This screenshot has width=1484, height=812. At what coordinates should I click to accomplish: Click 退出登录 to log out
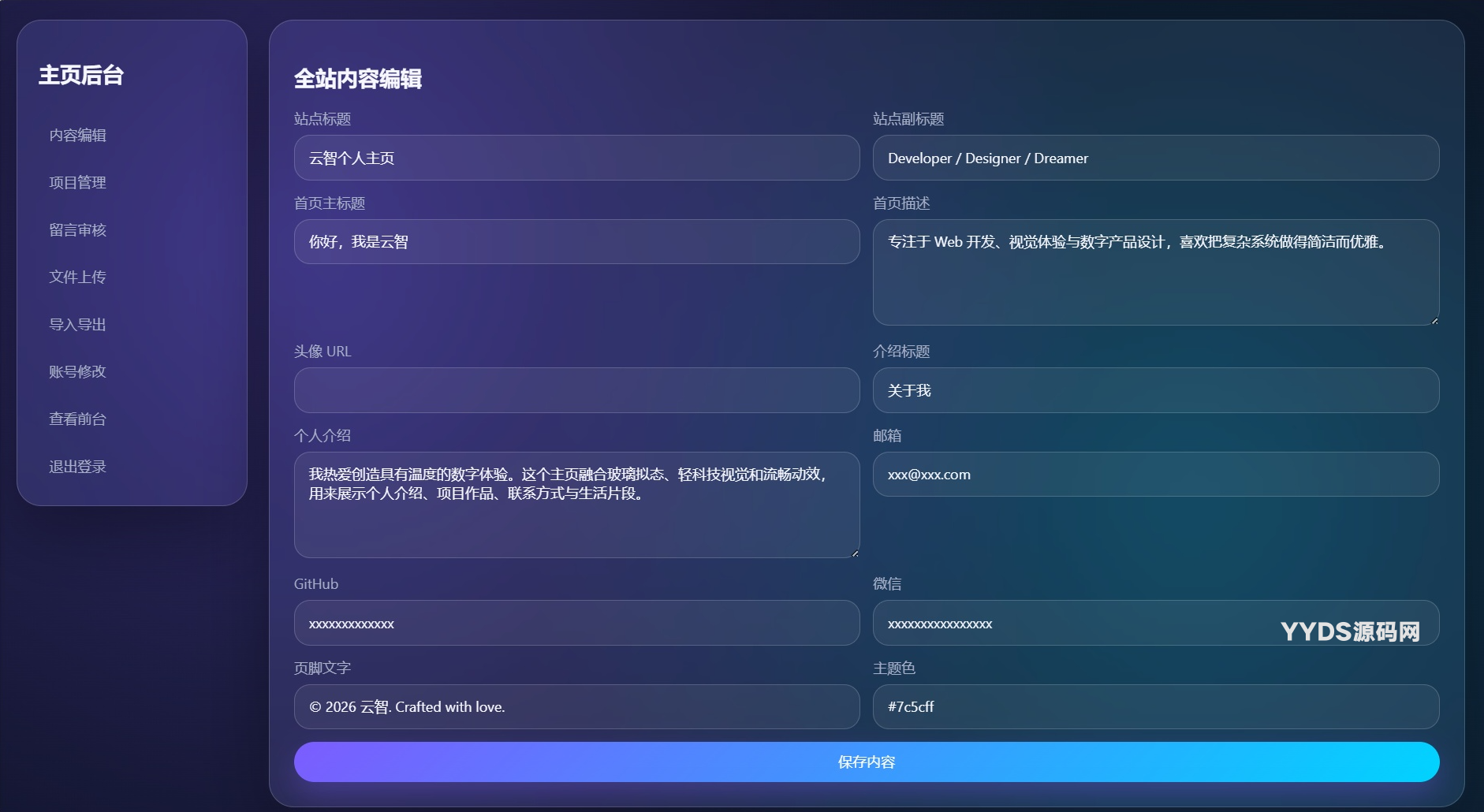pyautogui.click(x=77, y=466)
